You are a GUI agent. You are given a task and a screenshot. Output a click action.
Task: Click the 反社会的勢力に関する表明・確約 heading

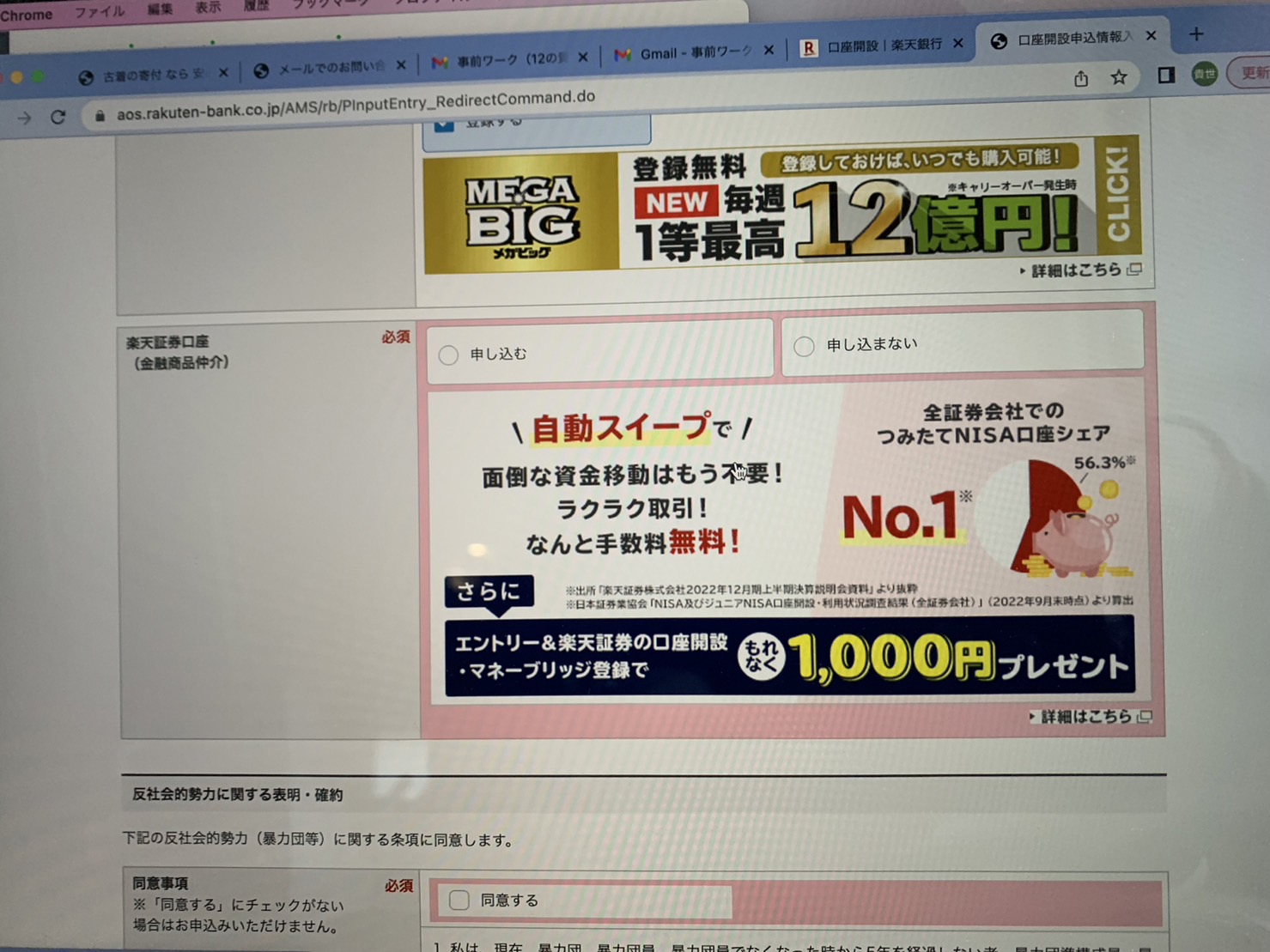point(237,795)
